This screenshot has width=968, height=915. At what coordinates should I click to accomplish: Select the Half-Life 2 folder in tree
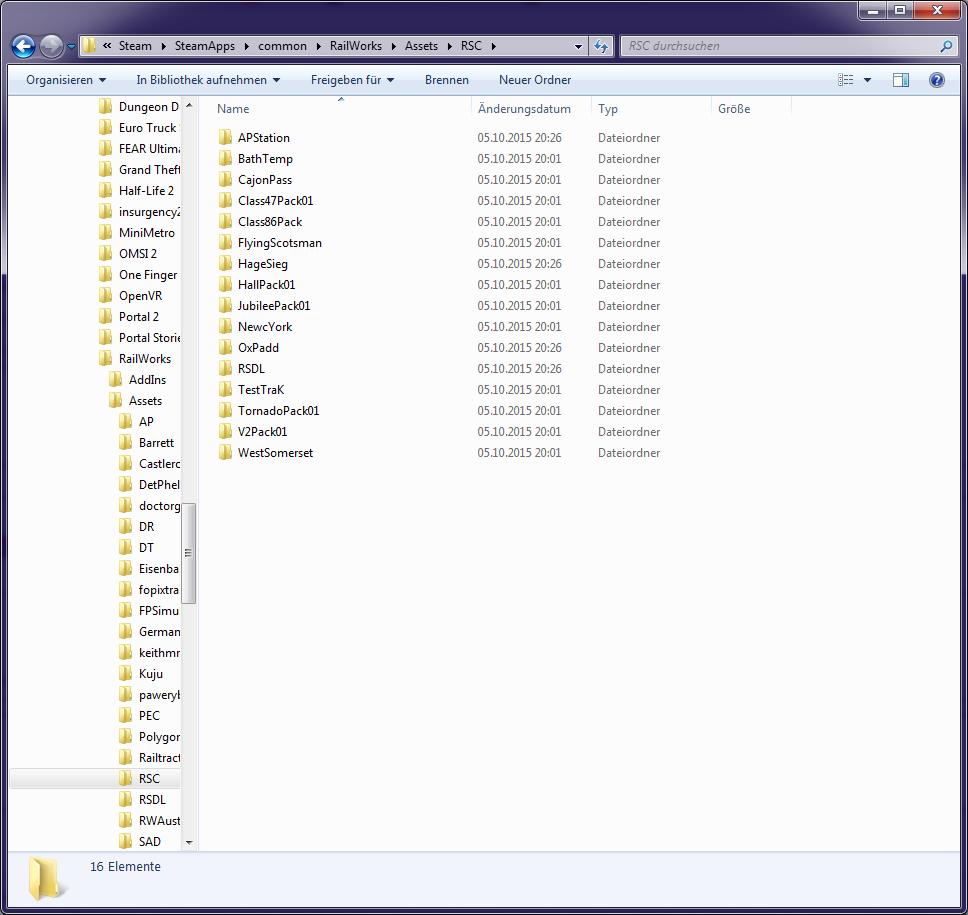(146, 191)
